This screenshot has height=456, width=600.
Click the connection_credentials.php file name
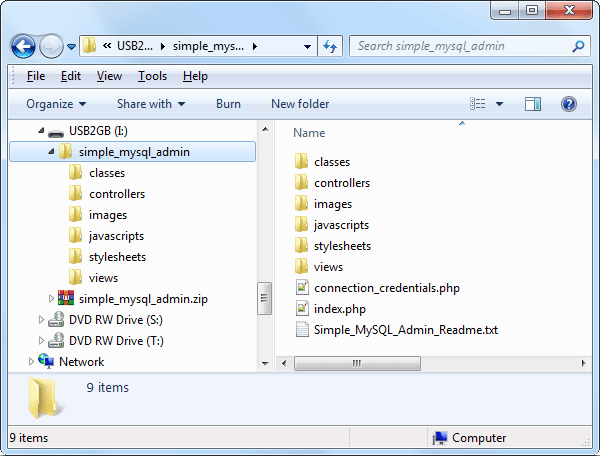(387, 288)
